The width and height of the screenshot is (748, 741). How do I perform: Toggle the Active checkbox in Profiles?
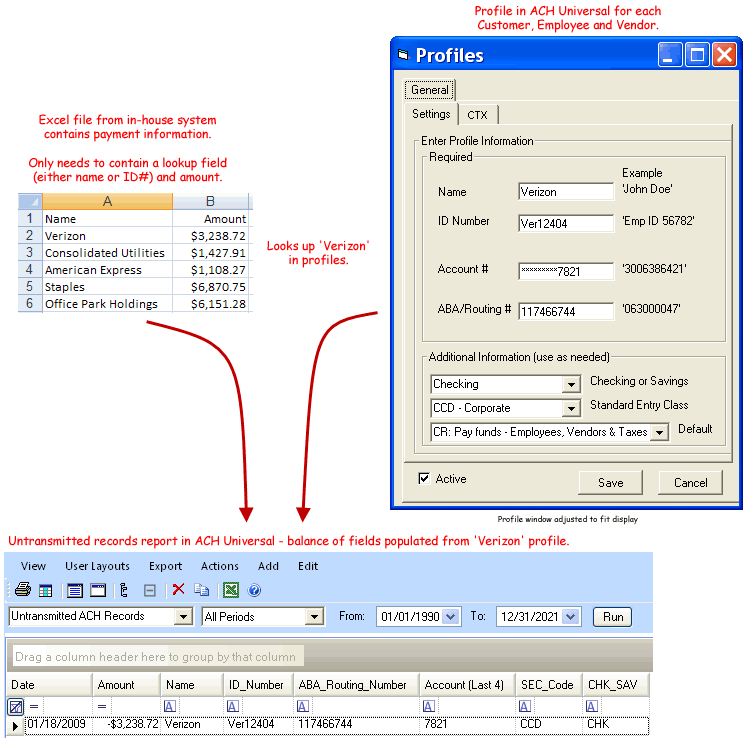(x=424, y=478)
